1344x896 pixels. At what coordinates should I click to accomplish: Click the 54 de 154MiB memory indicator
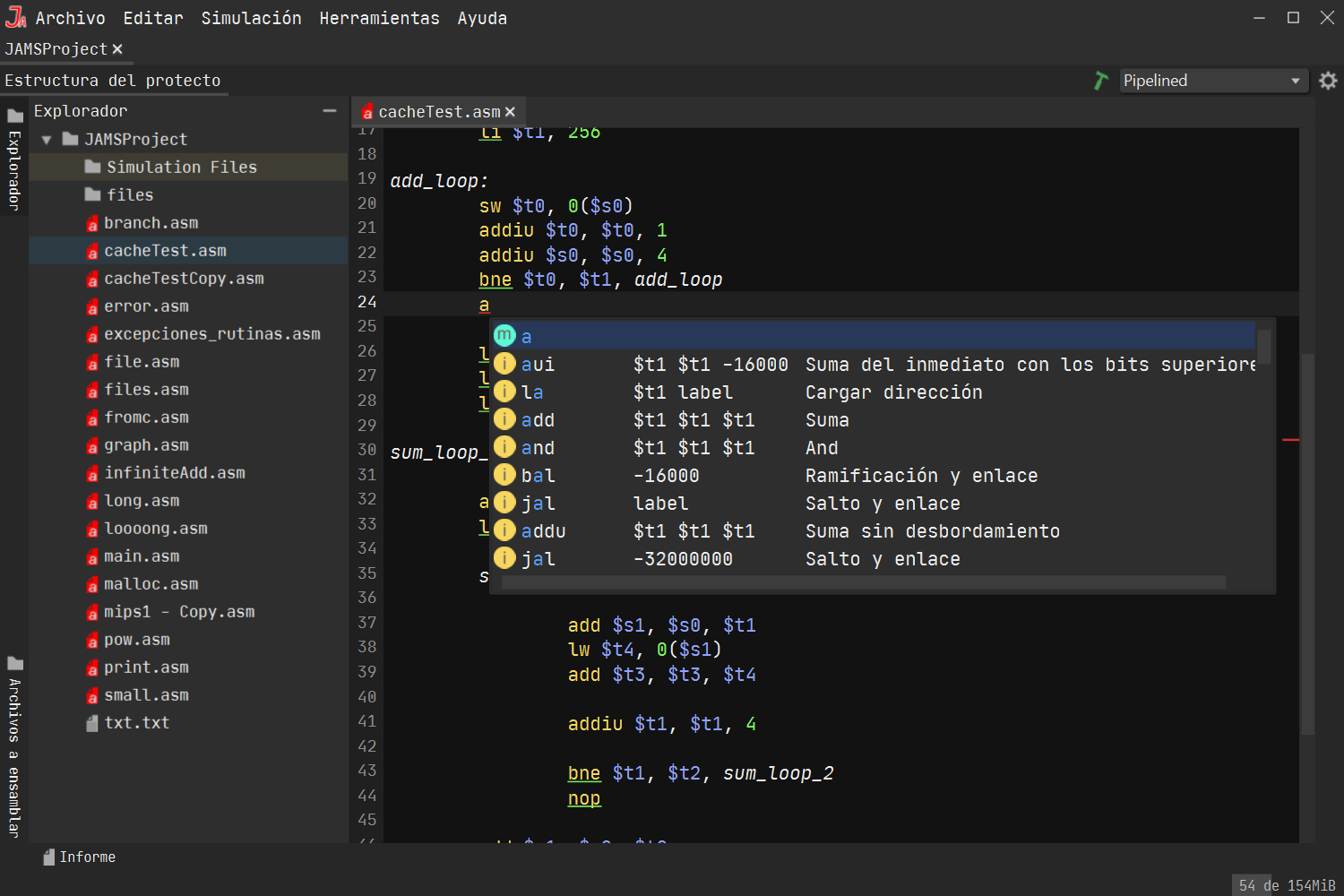click(1285, 884)
